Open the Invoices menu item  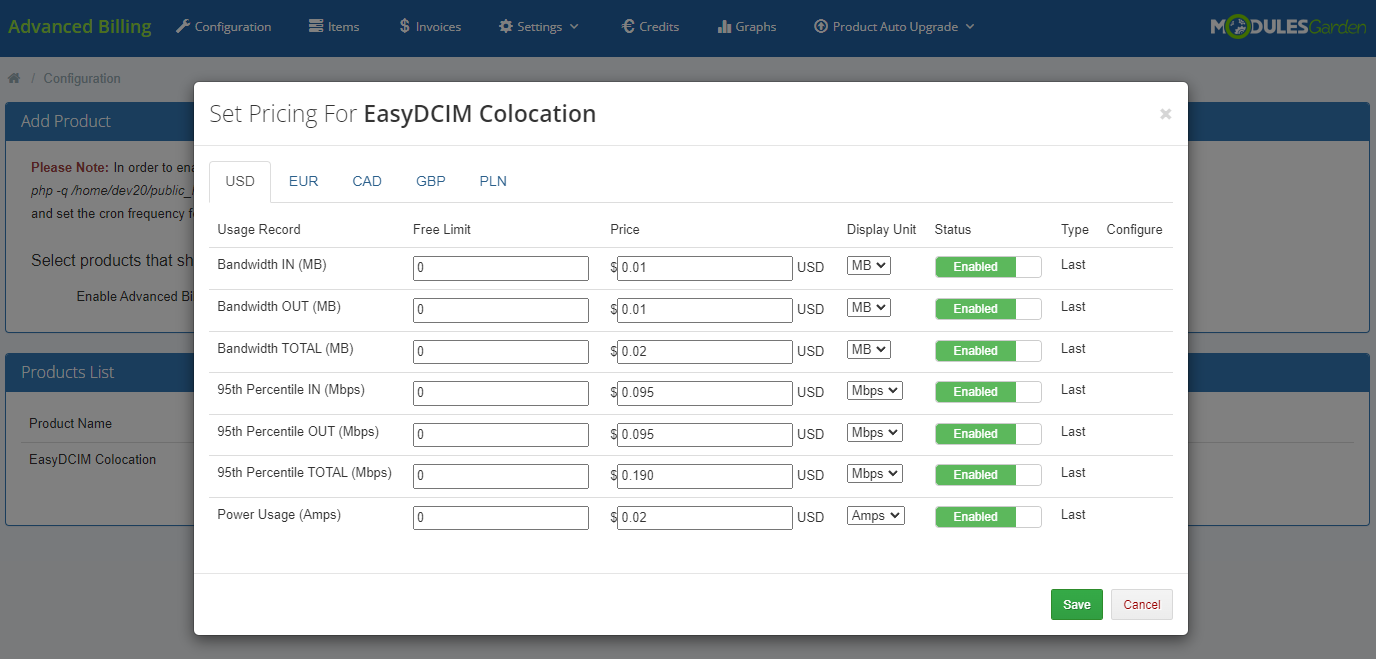pyautogui.click(x=430, y=26)
